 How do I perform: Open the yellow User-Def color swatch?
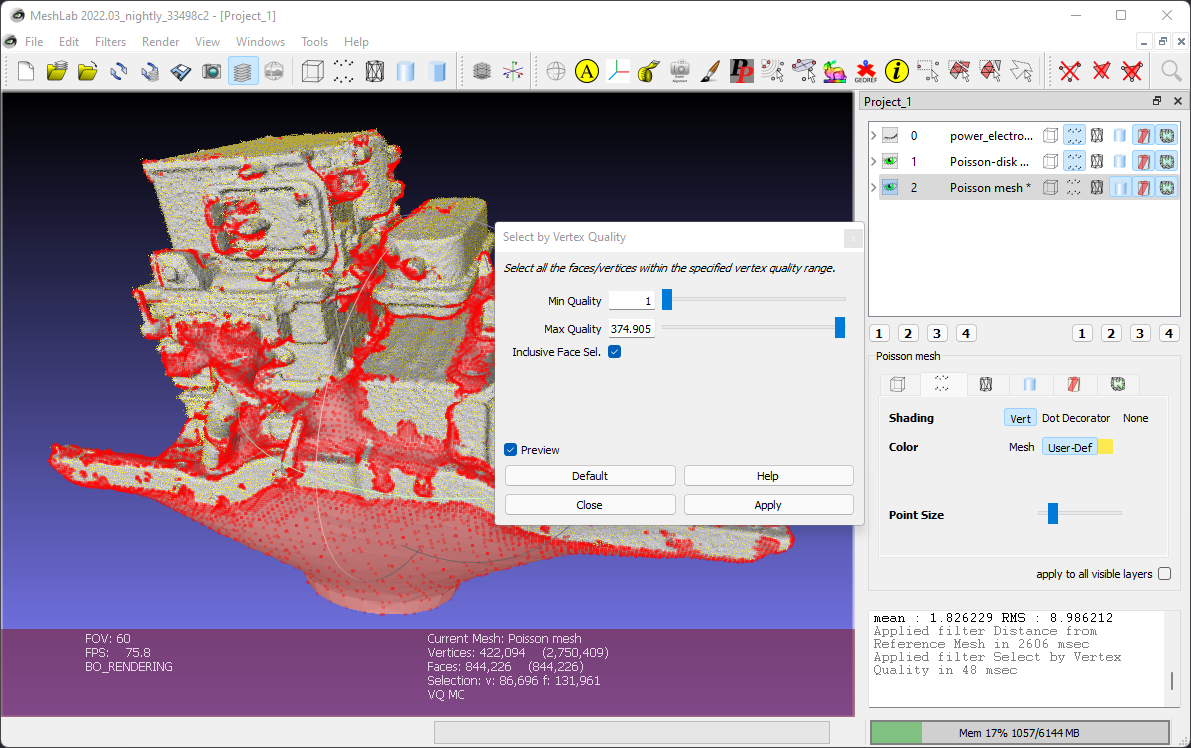point(1105,447)
